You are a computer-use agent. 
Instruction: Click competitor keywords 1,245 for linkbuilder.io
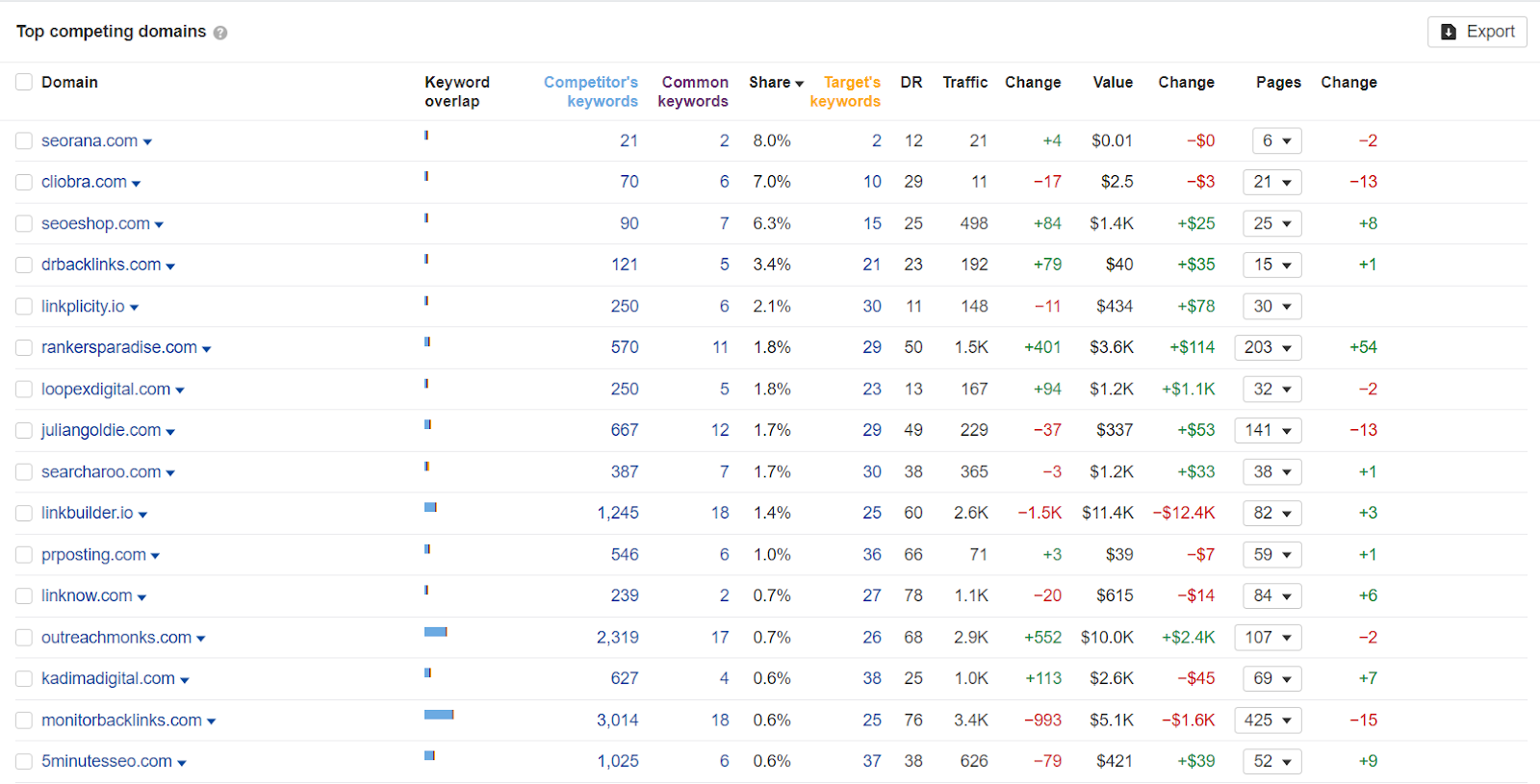tap(618, 514)
